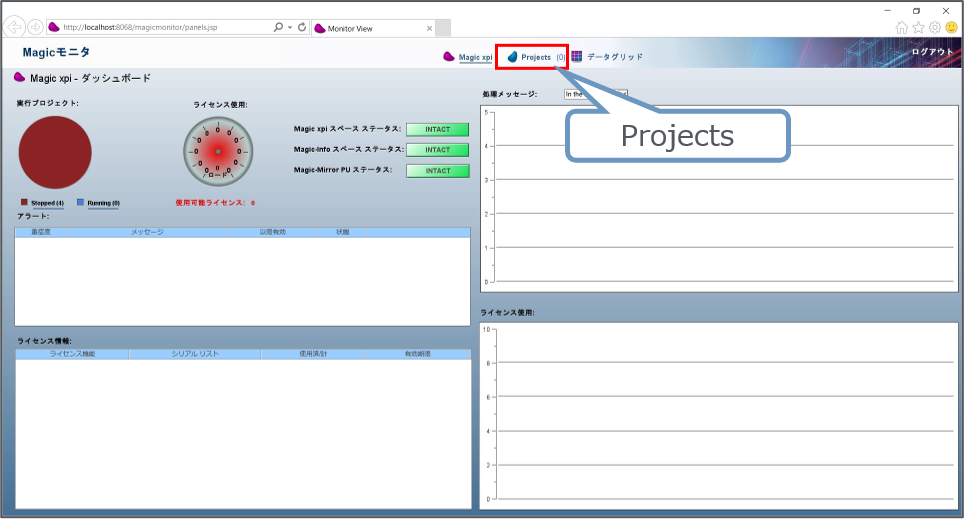Toggle the Stopped (4) legend item

[46, 203]
